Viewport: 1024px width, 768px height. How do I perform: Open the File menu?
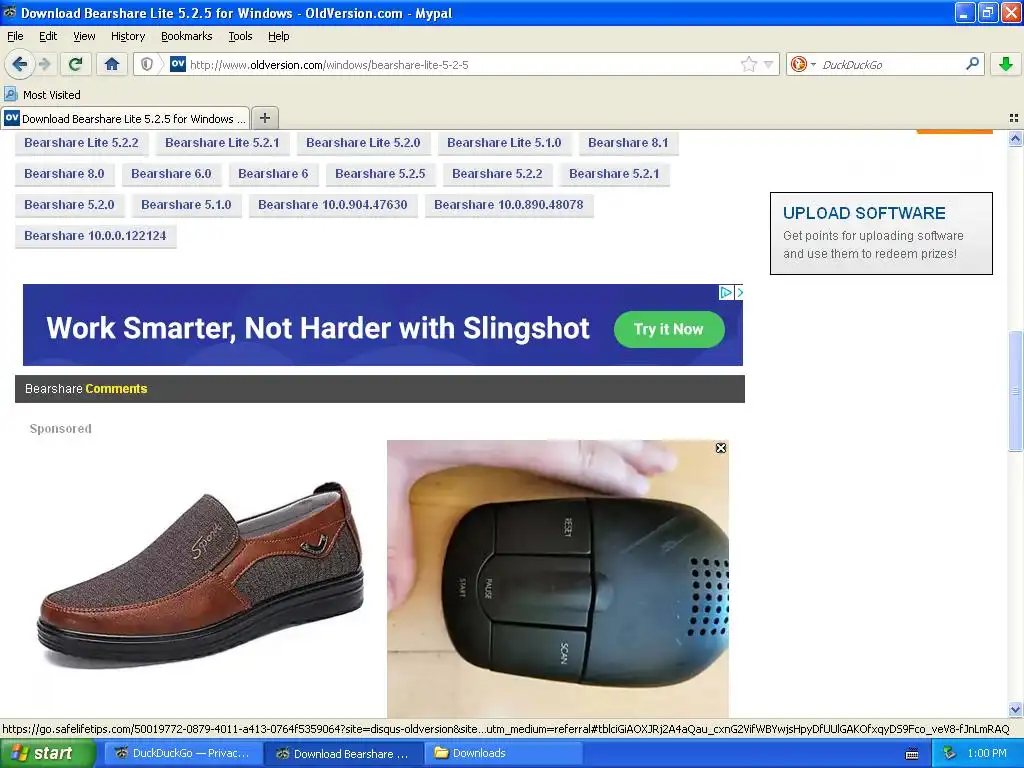(15, 36)
